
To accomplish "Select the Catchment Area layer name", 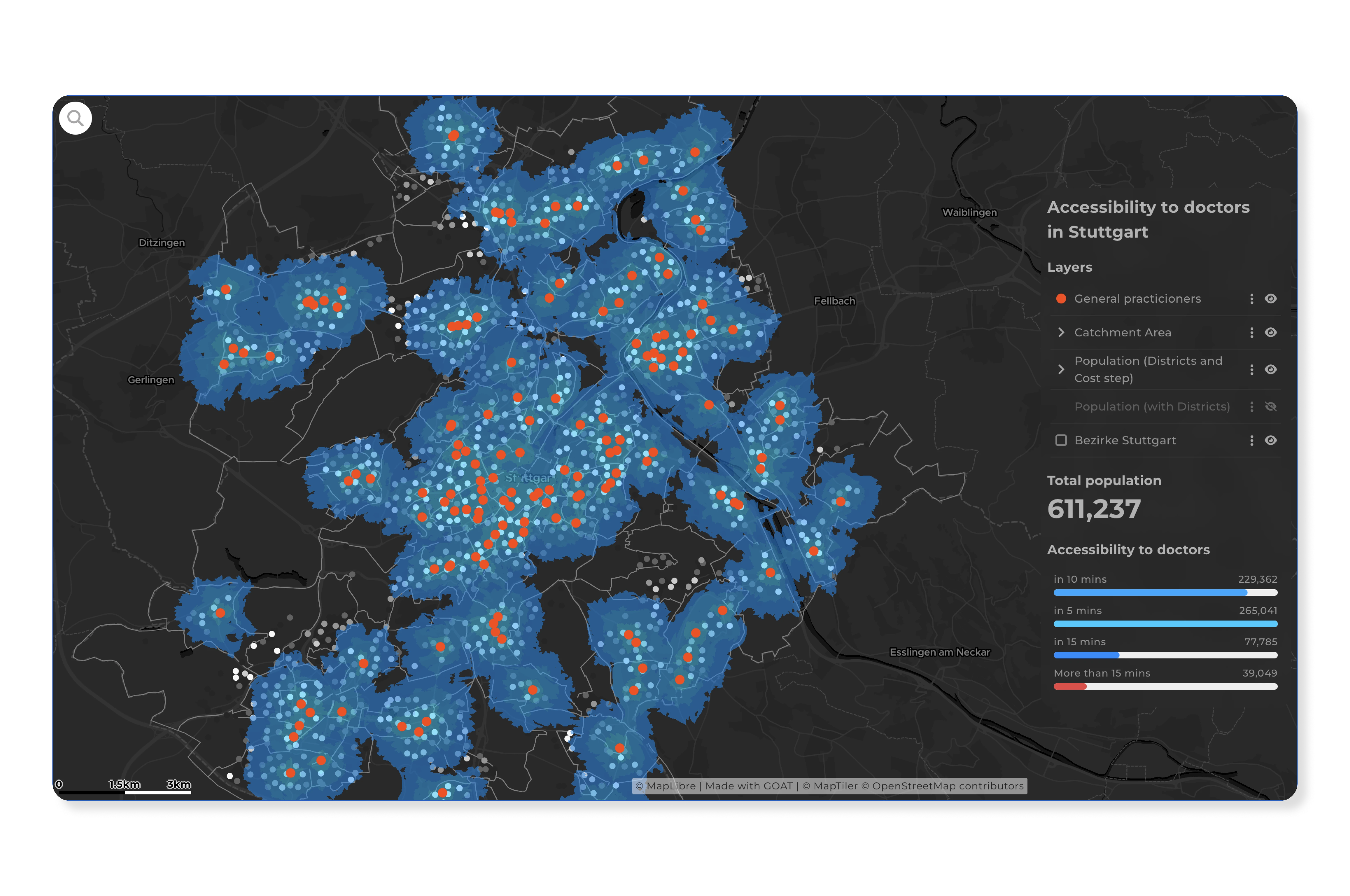I will 1123,333.
